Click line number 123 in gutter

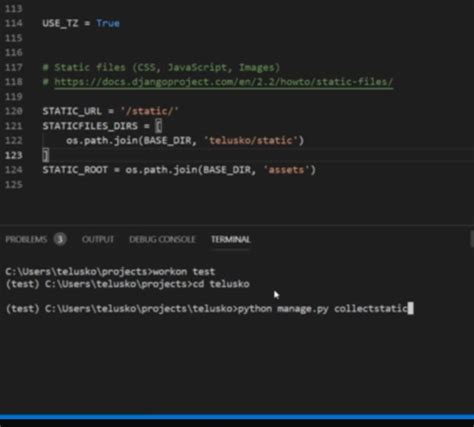tap(13, 155)
